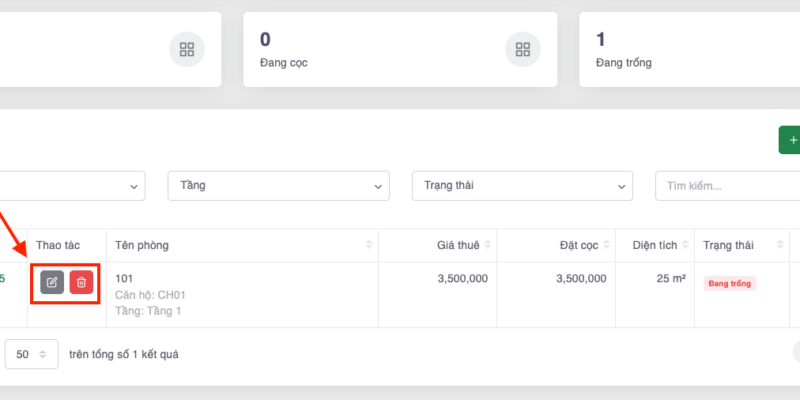The height and width of the screenshot is (400, 800).
Task: Sort by the Diện tích column arrows
Action: click(686, 245)
